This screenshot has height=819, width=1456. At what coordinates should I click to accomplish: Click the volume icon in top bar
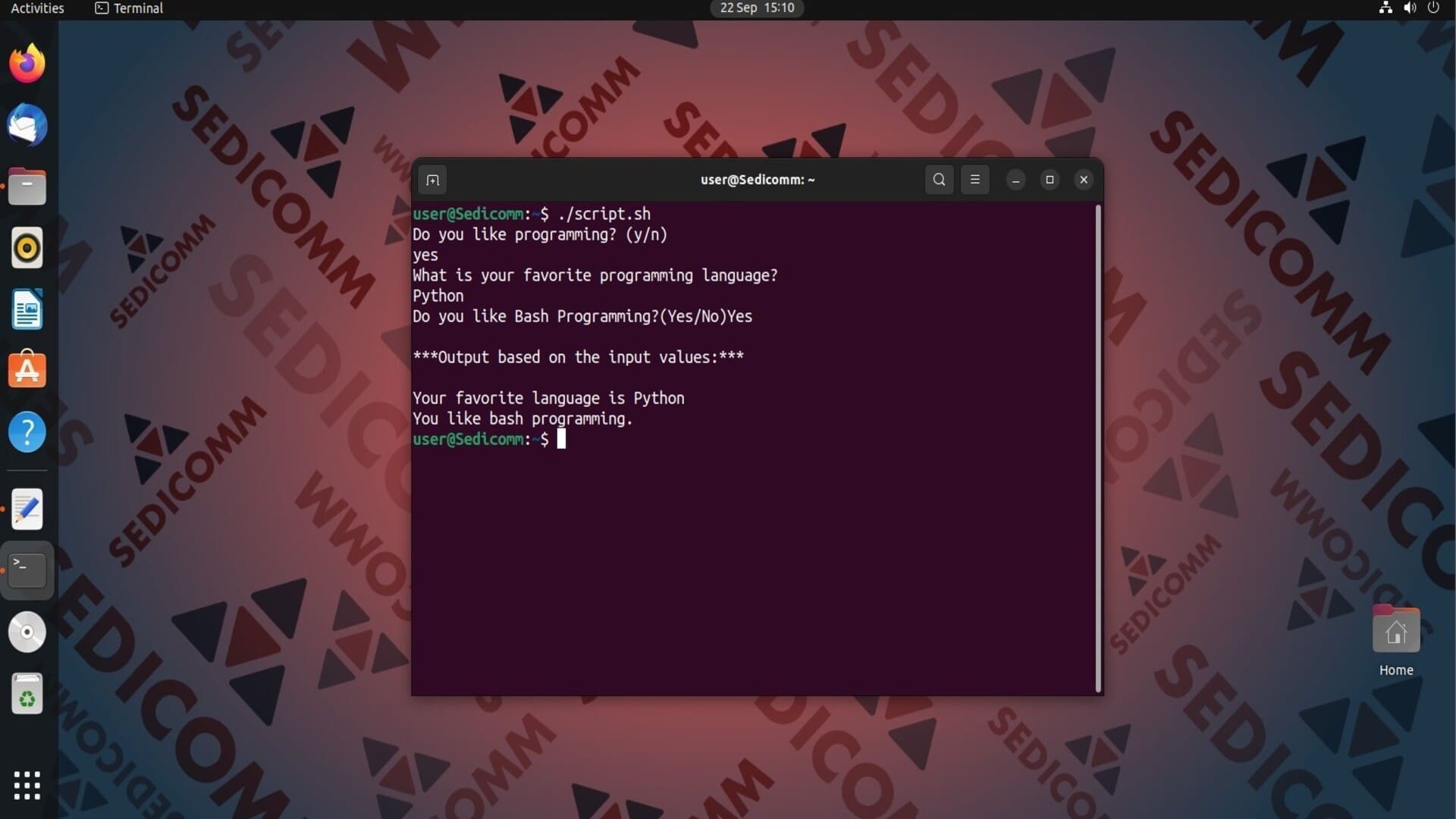[1410, 8]
